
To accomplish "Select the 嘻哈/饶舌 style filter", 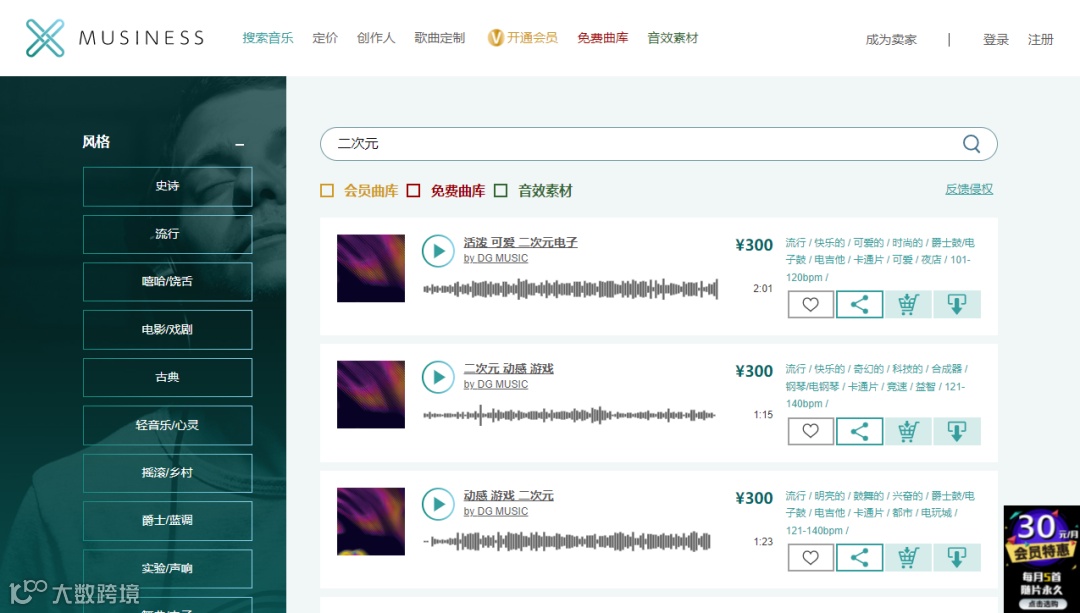I will pos(167,282).
